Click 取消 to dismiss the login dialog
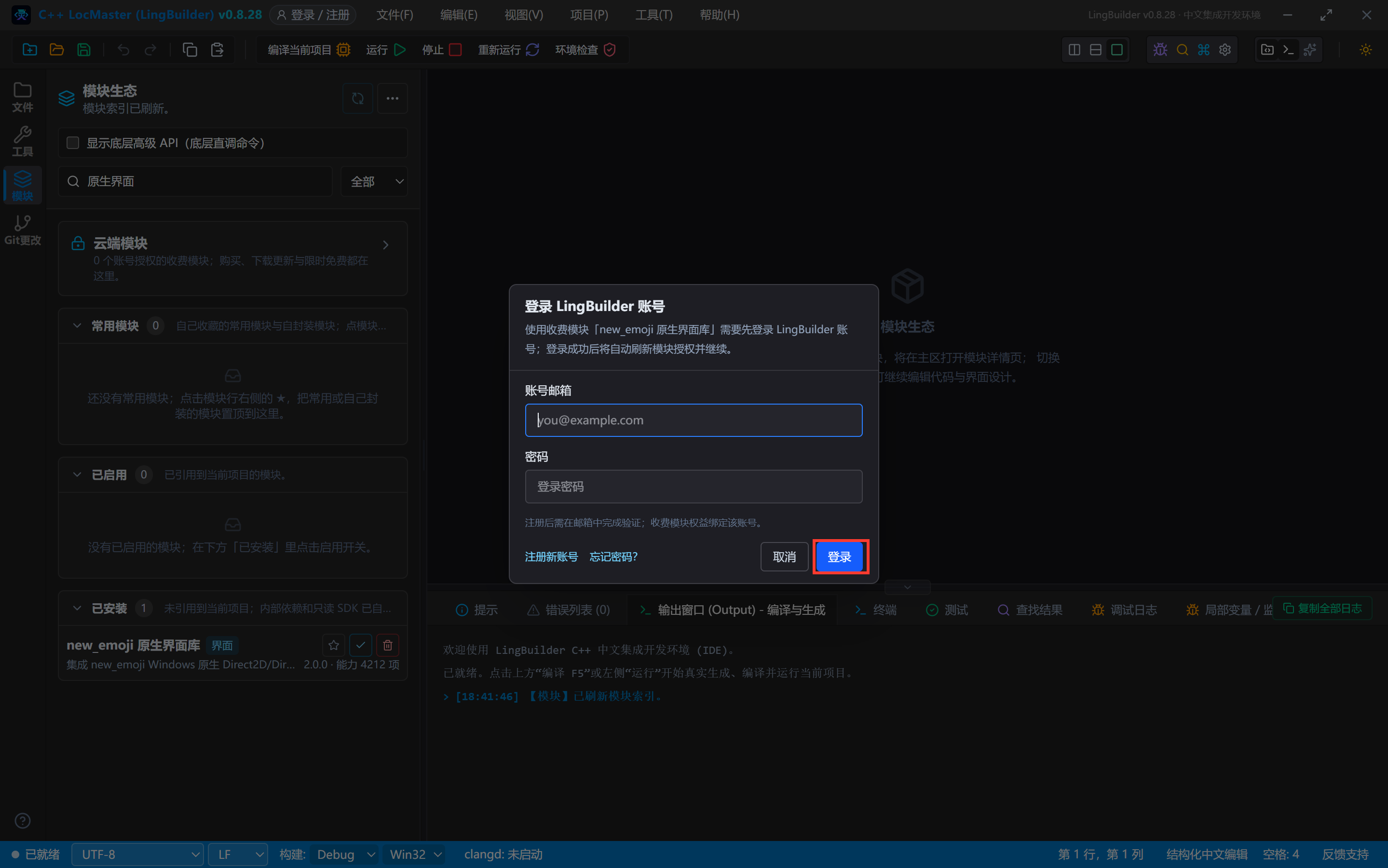Viewport: 1388px width, 868px height. 784,557
